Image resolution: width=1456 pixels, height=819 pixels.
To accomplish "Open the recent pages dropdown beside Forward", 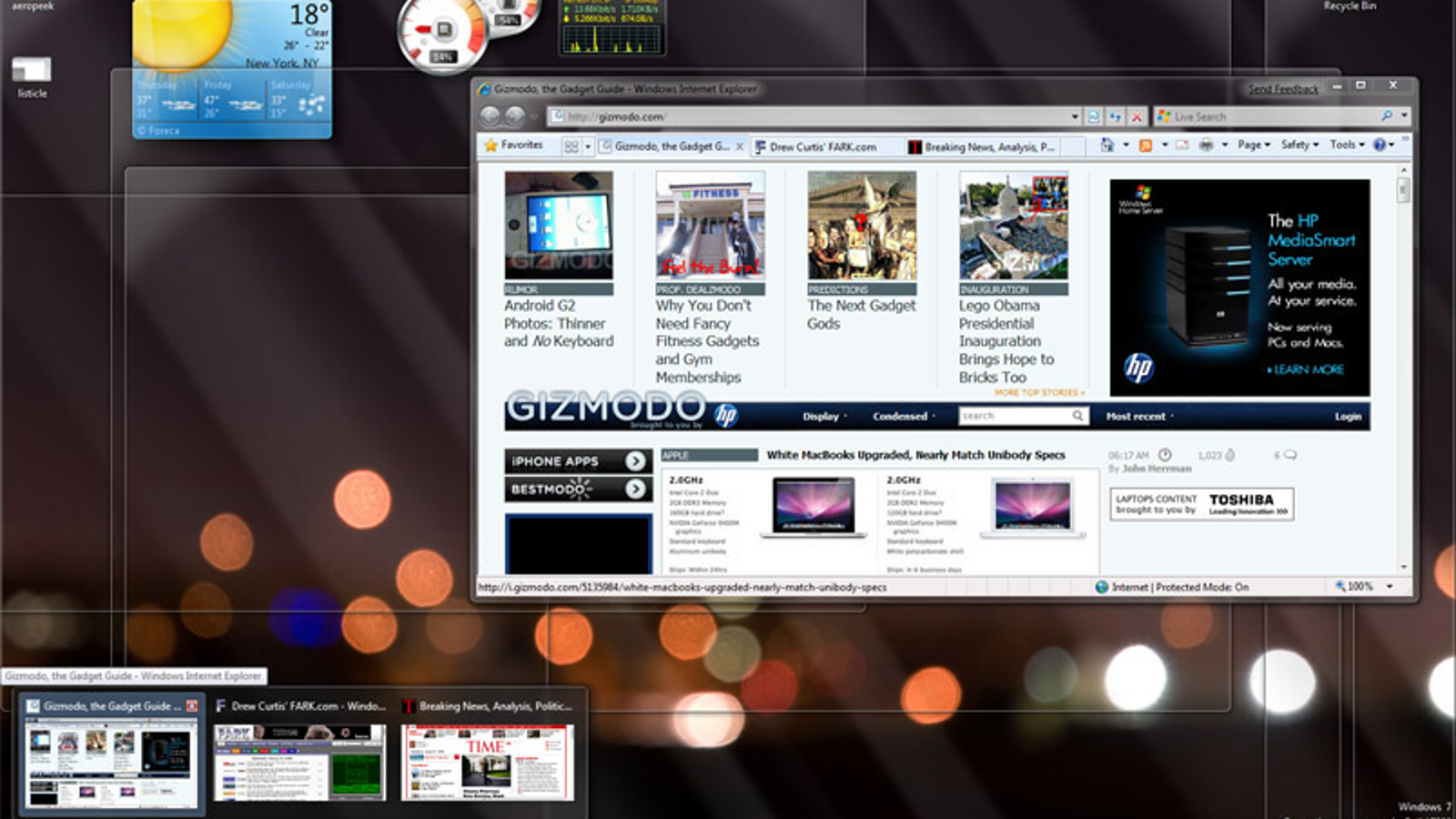I will tap(534, 117).
